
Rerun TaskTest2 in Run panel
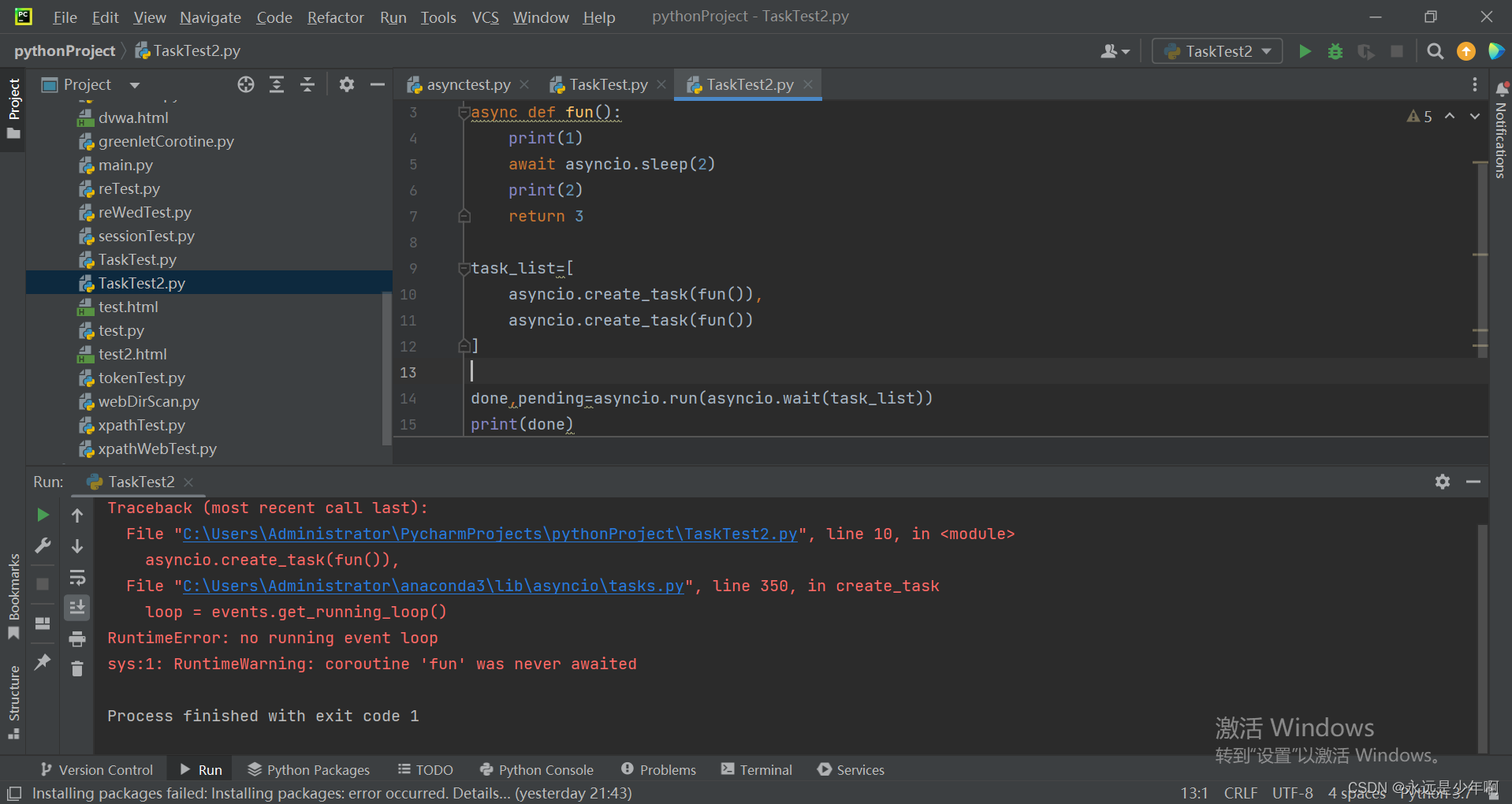click(x=43, y=515)
